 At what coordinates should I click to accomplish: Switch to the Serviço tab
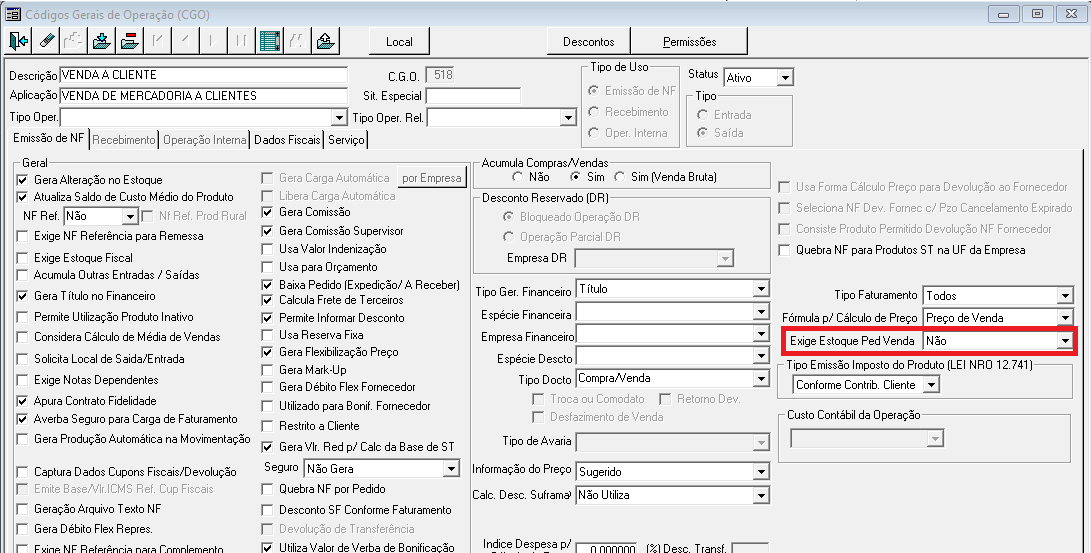click(x=347, y=140)
